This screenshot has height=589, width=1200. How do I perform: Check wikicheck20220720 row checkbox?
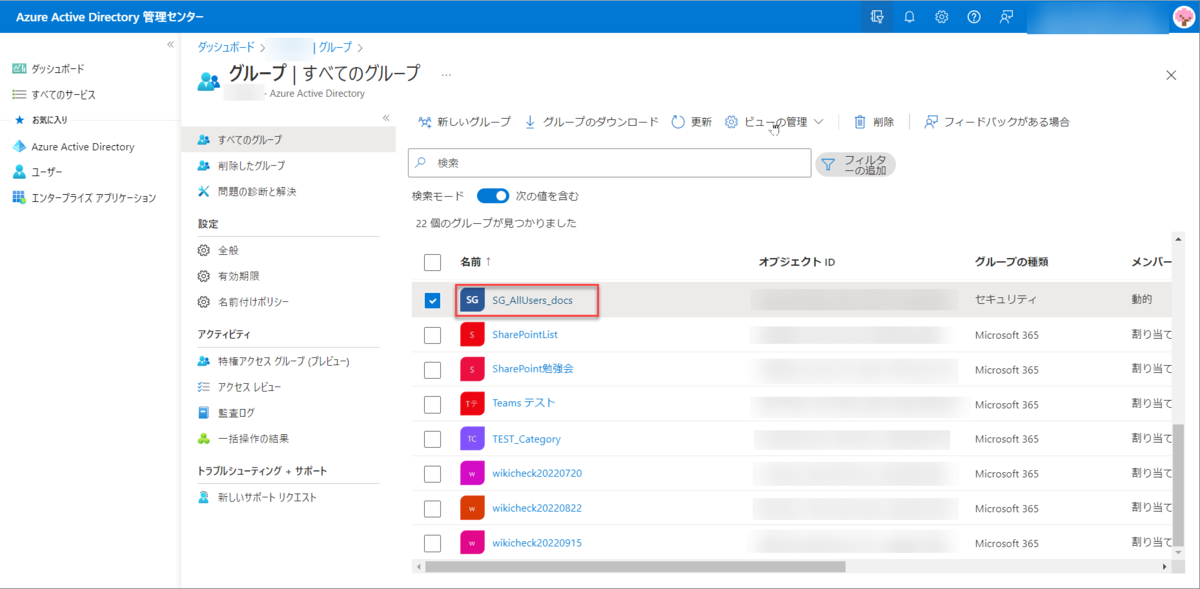click(x=432, y=474)
